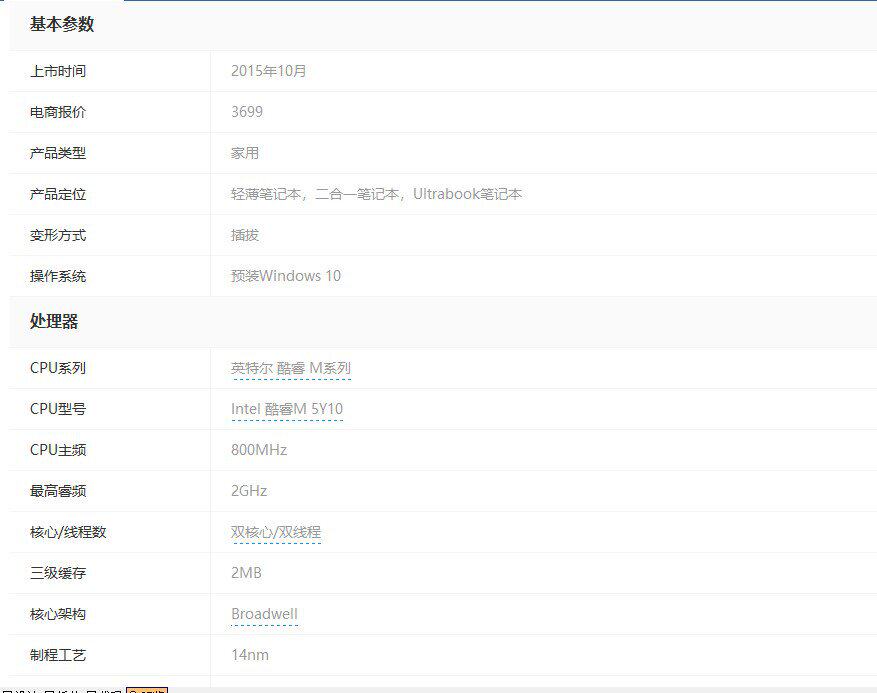Open the Broadwell architecture link
Viewport: 877px width, 693px height.
click(264, 614)
